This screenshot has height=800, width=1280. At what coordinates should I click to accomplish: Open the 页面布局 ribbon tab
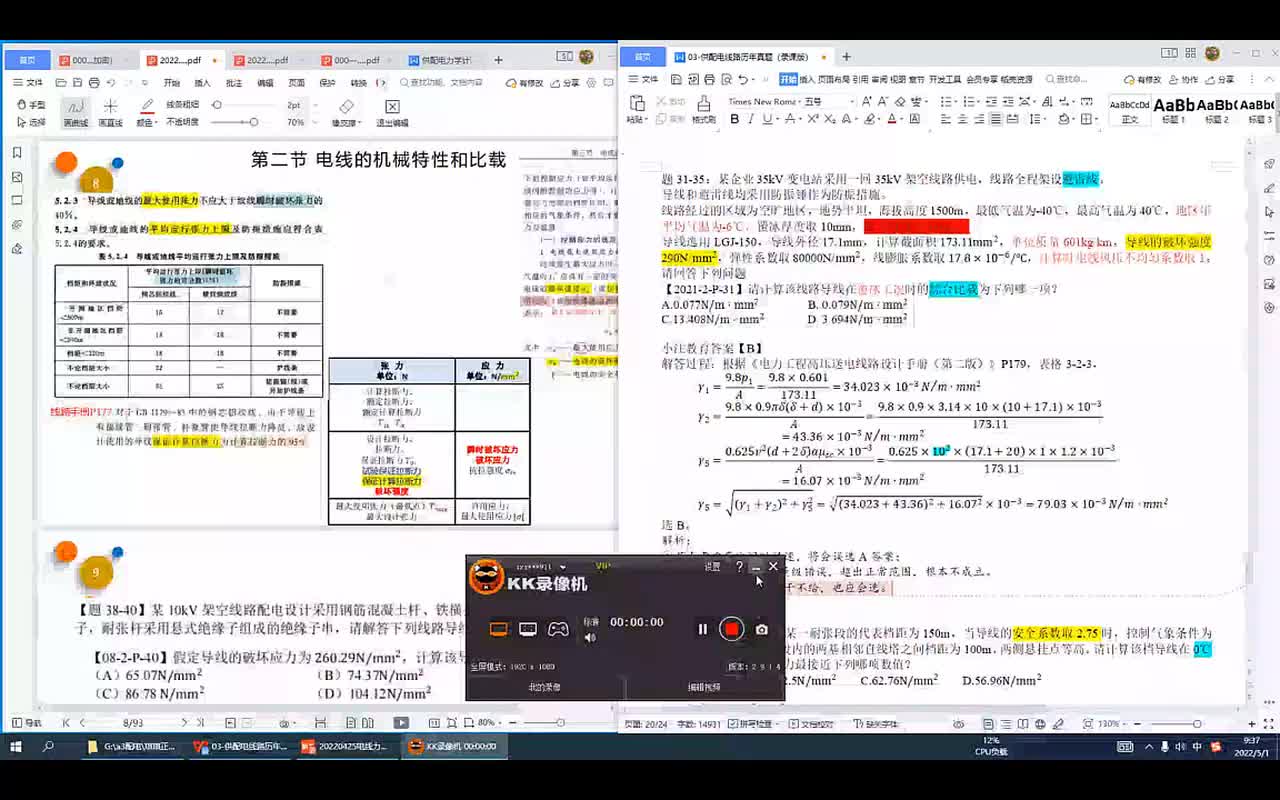pyautogui.click(x=835, y=79)
